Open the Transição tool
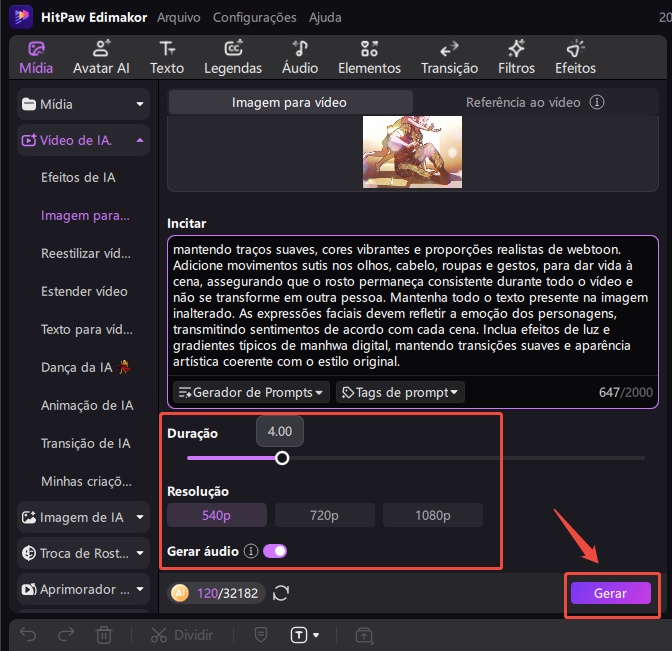 point(449,57)
